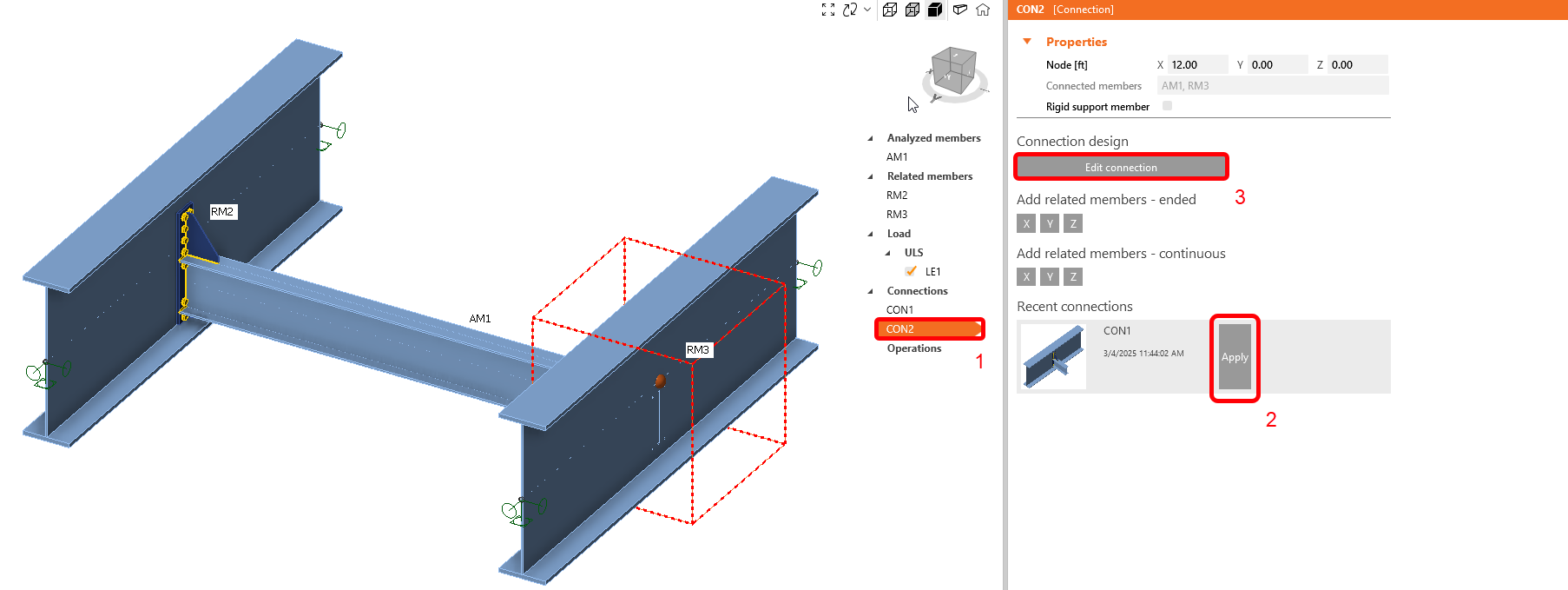Screen dimensions: 1568x590
Task: Click the Analyzed members heading
Action: [933, 138]
